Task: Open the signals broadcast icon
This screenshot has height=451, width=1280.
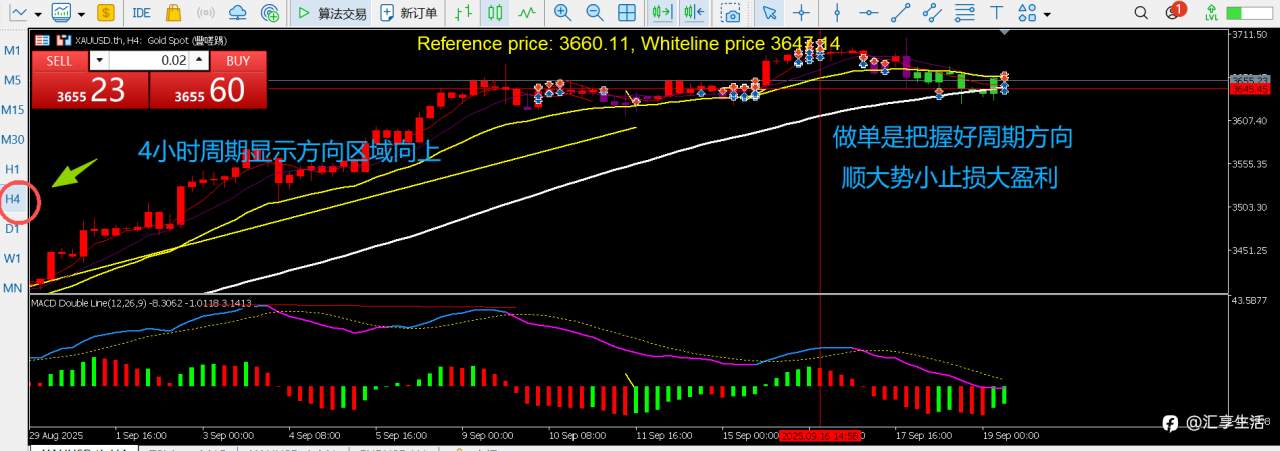Action: pos(205,13)
